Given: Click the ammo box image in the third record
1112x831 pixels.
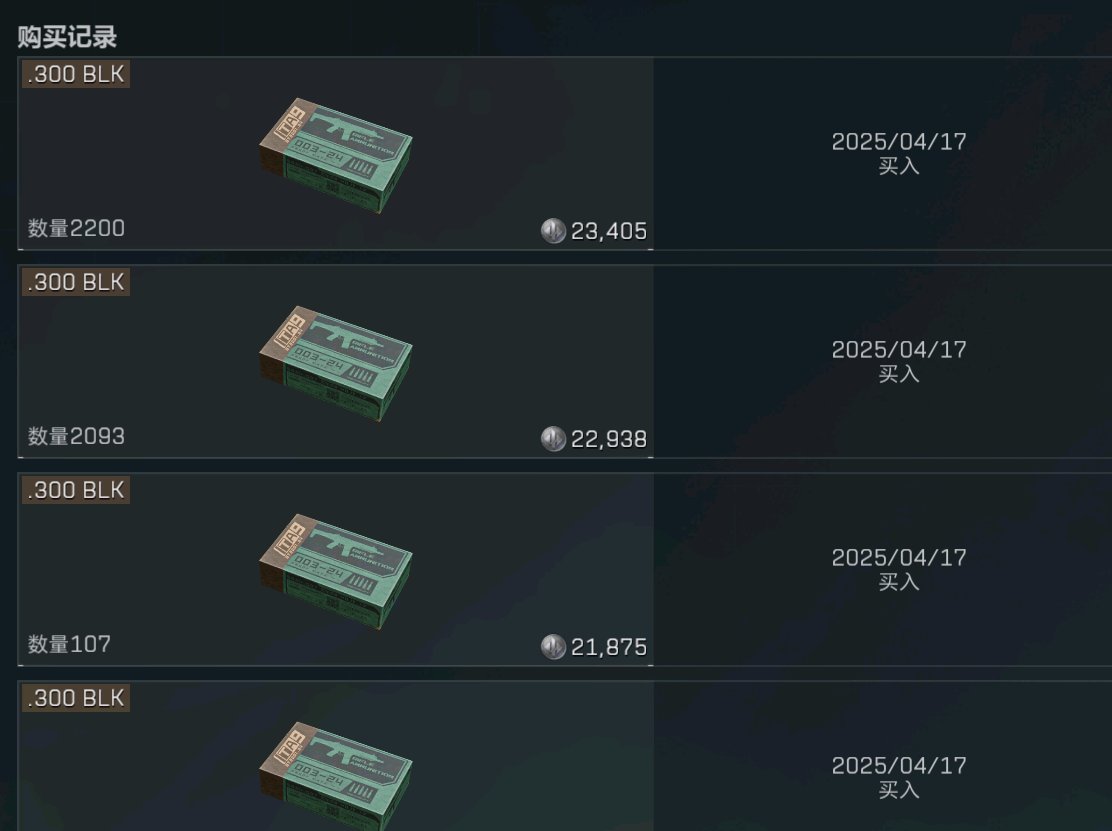Looking at the screenshot, I should (335, 571).
